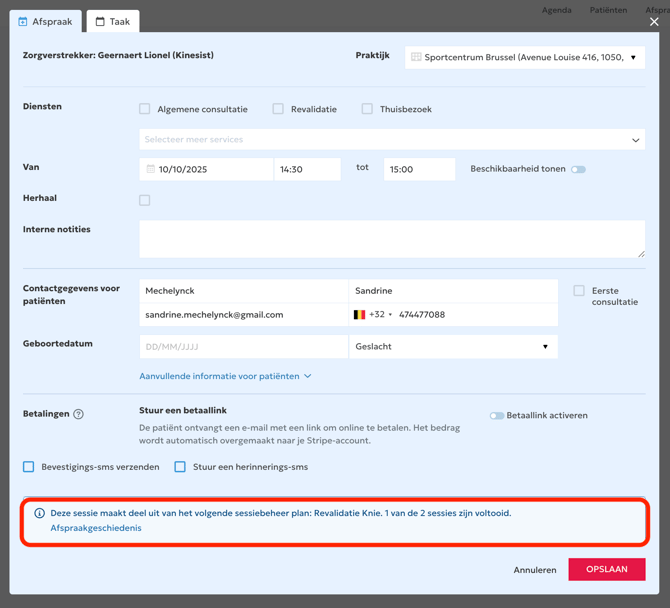Expand Aanvullende informatie voor patiënten

click(225, 376)
